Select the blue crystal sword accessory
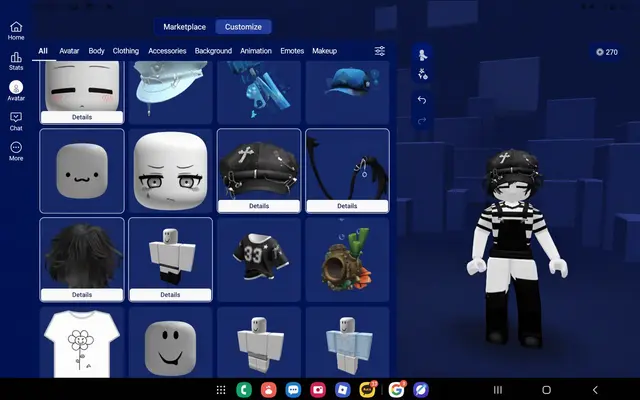This screenshot has width=640, height=400. (x=259, y=91)
